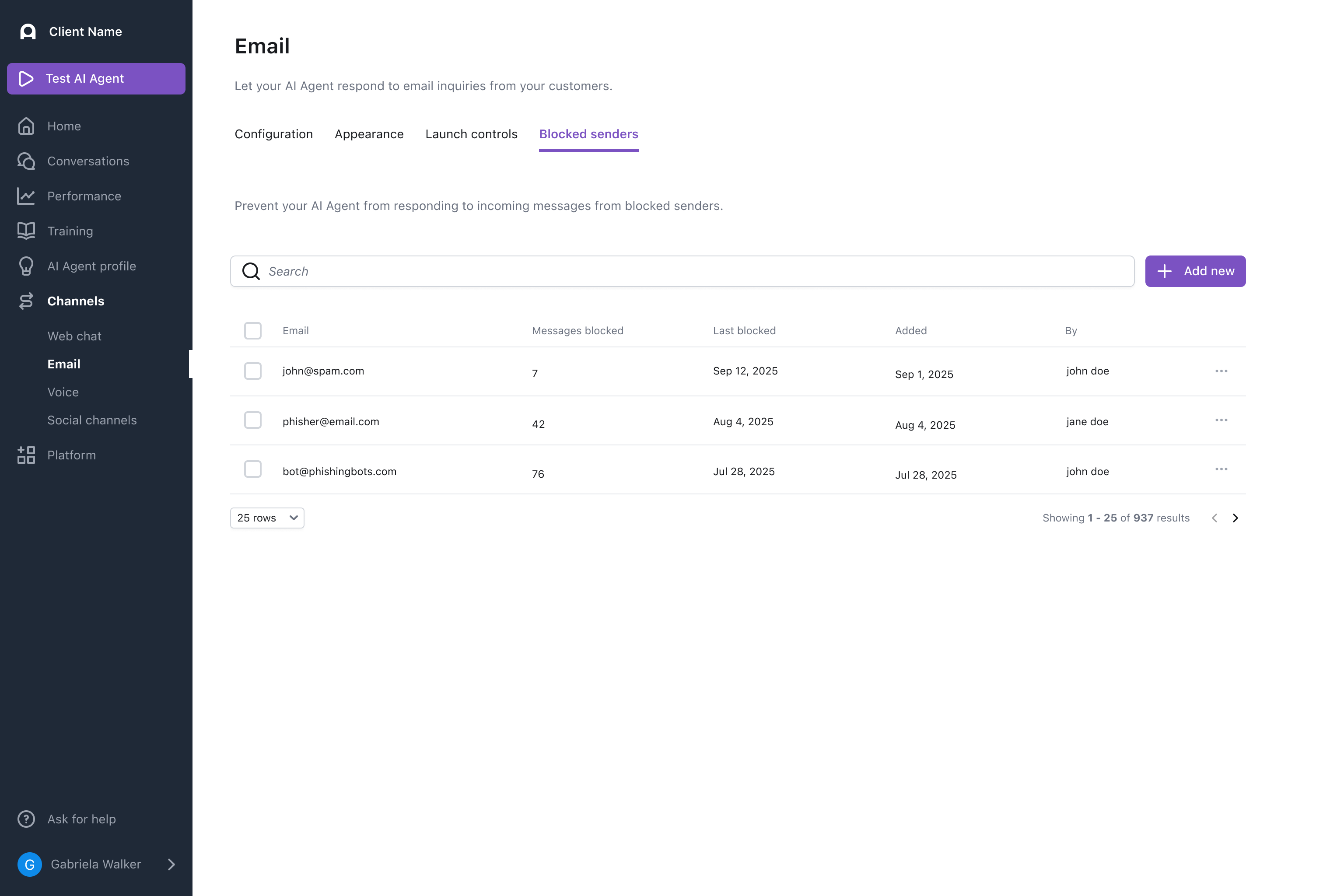This screenshot has width=1323, height=896.
Task: Expand Gabriela Walker account menu chevron
Action: click(171, 864)
